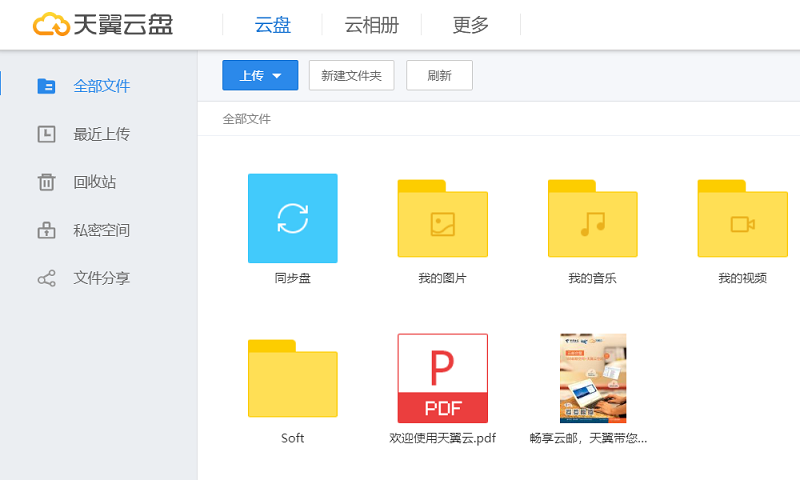Open the 我的视频 video folder
This screenshot has height=480, width=800.
point(742,222)
